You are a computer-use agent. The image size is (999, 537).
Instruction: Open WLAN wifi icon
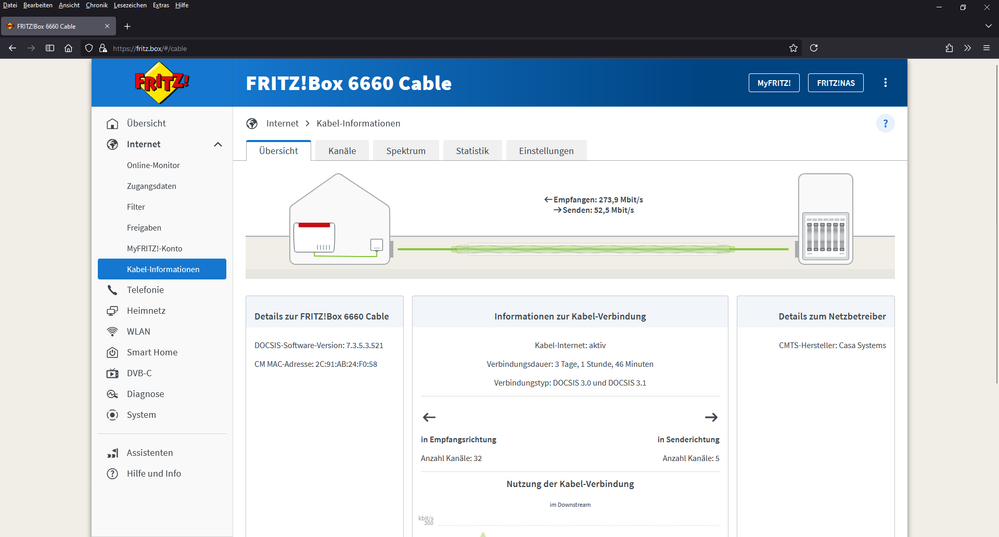click(x=112, y=332)
